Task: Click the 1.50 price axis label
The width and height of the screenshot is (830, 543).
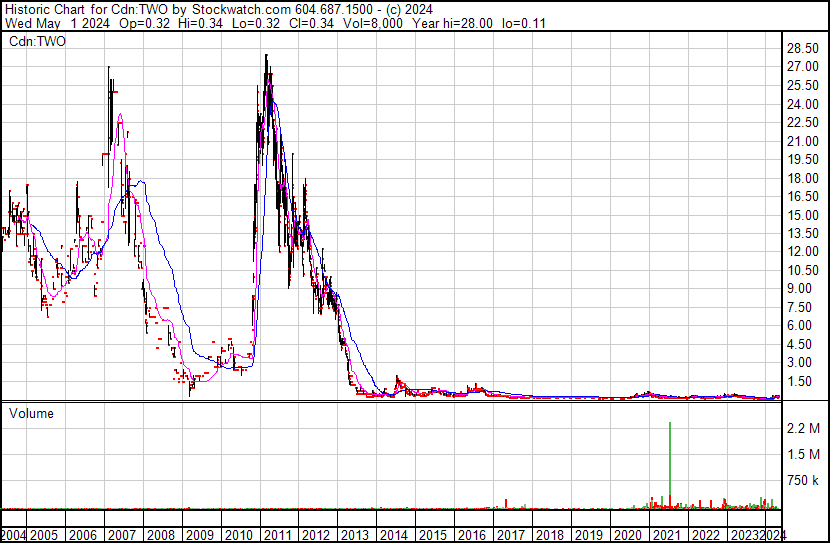Action: (800, 381)
